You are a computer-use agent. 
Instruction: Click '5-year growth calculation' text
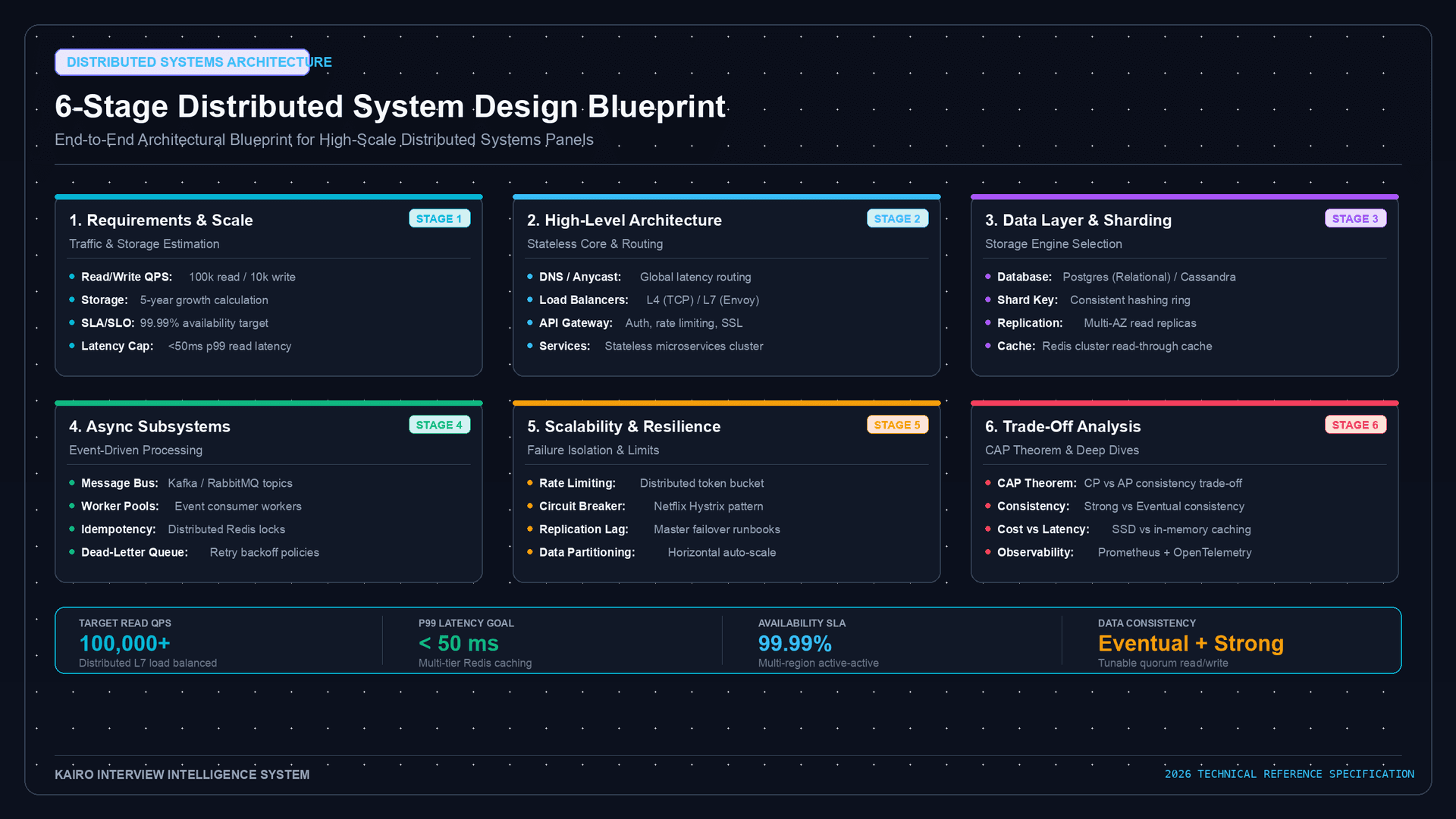(204, 300)
